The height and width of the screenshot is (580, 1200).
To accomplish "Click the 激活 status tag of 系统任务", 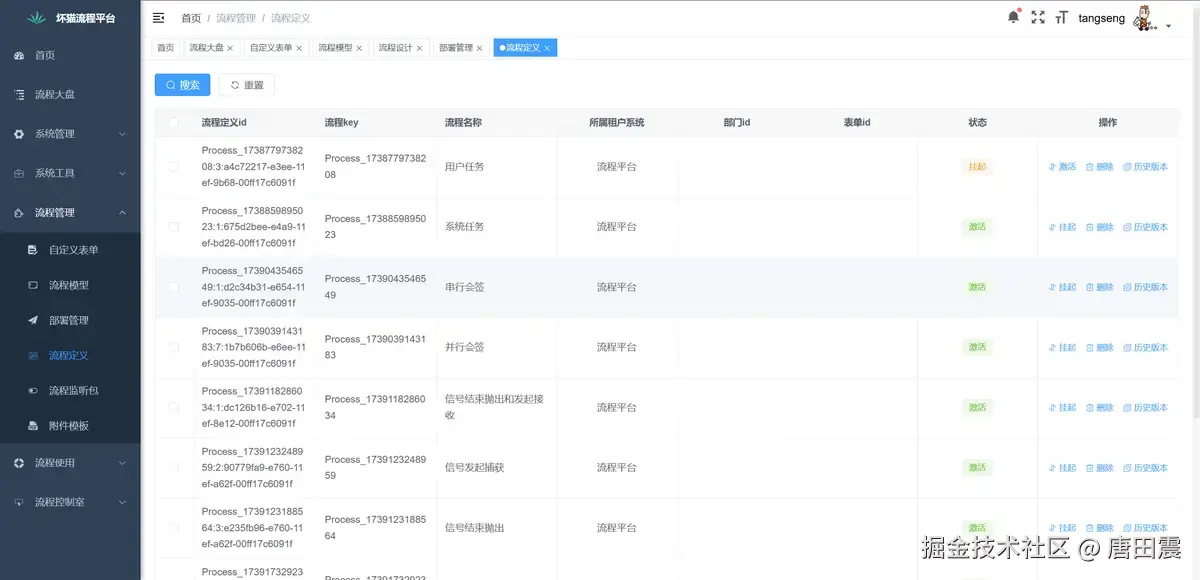I will [977, 227].
